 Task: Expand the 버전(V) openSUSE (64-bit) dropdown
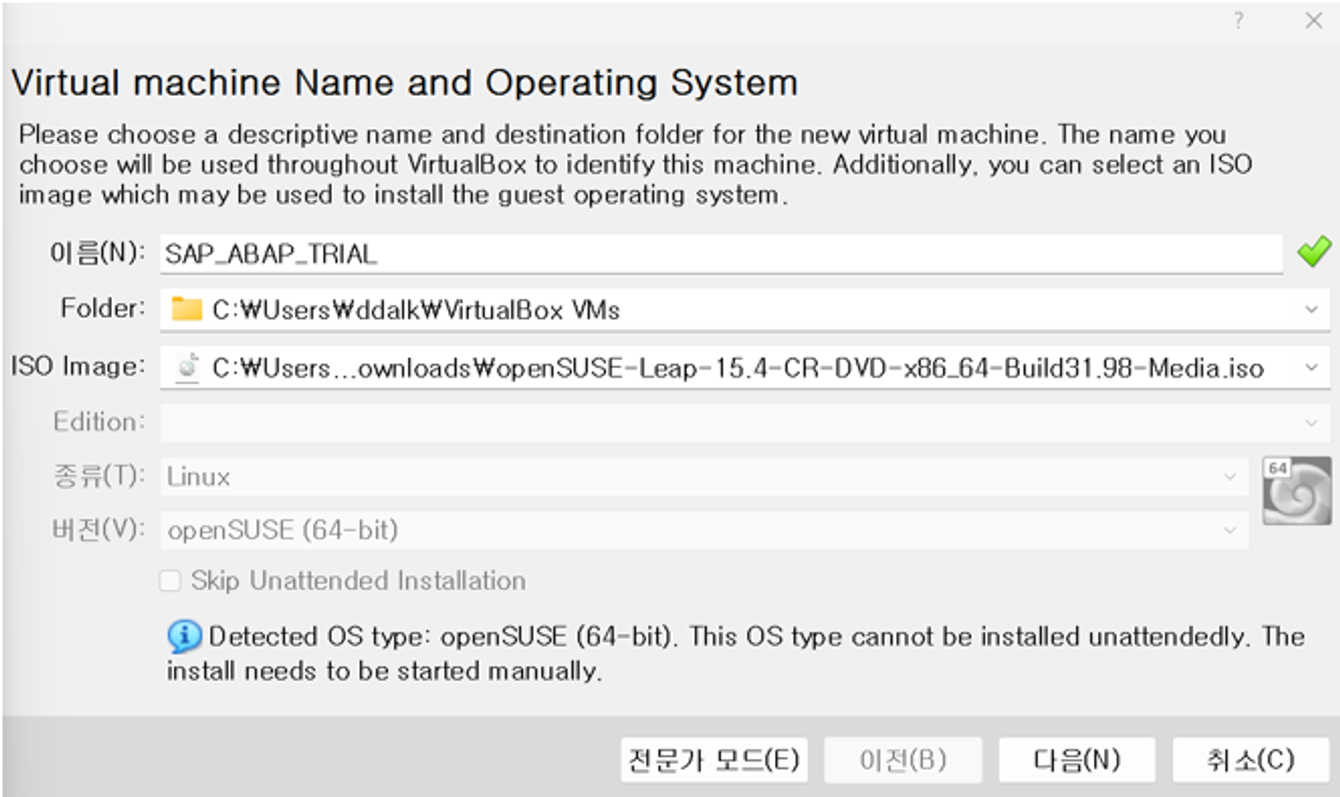click(1230, 531)
